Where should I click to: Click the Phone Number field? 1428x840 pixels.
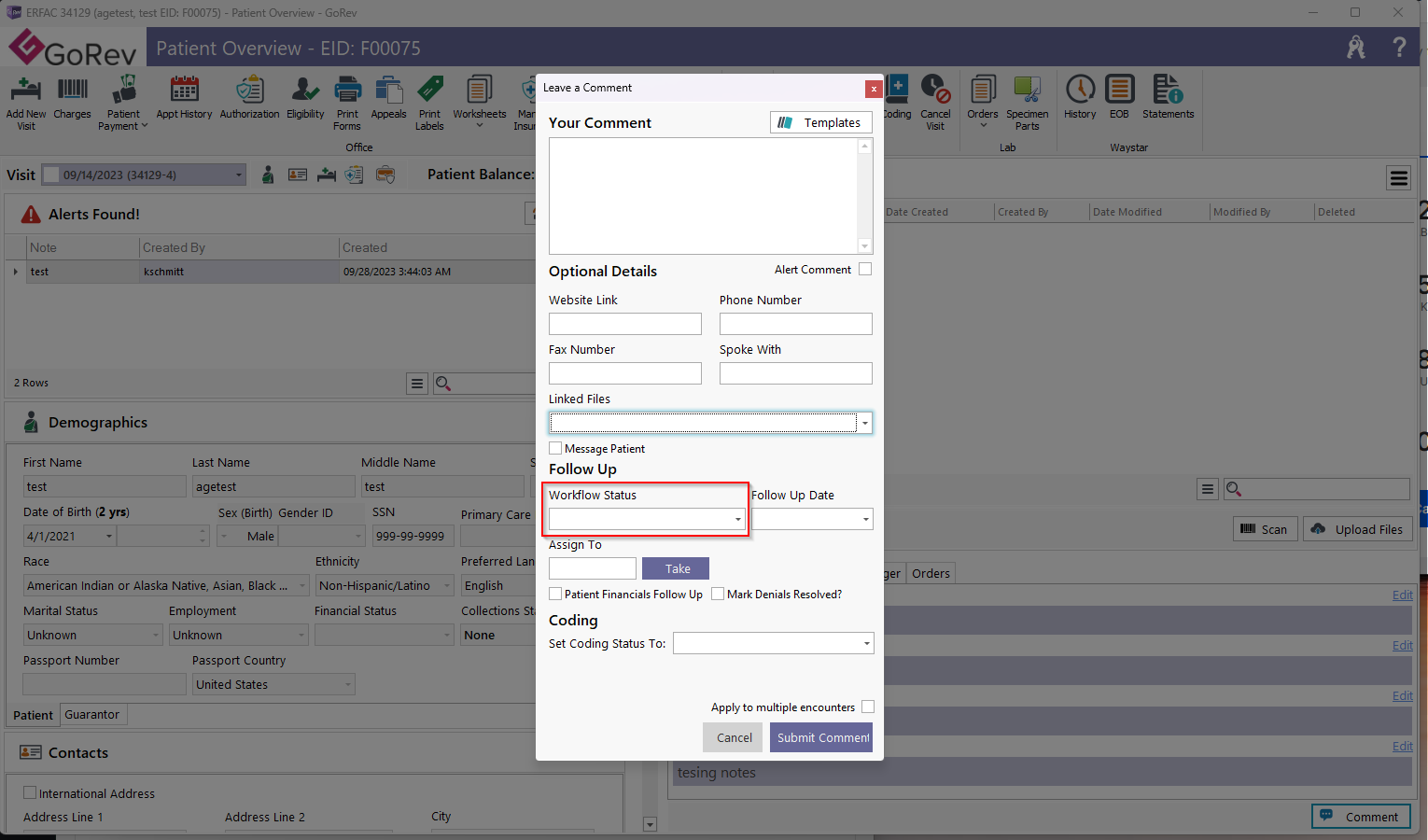(x=796, y=324)
